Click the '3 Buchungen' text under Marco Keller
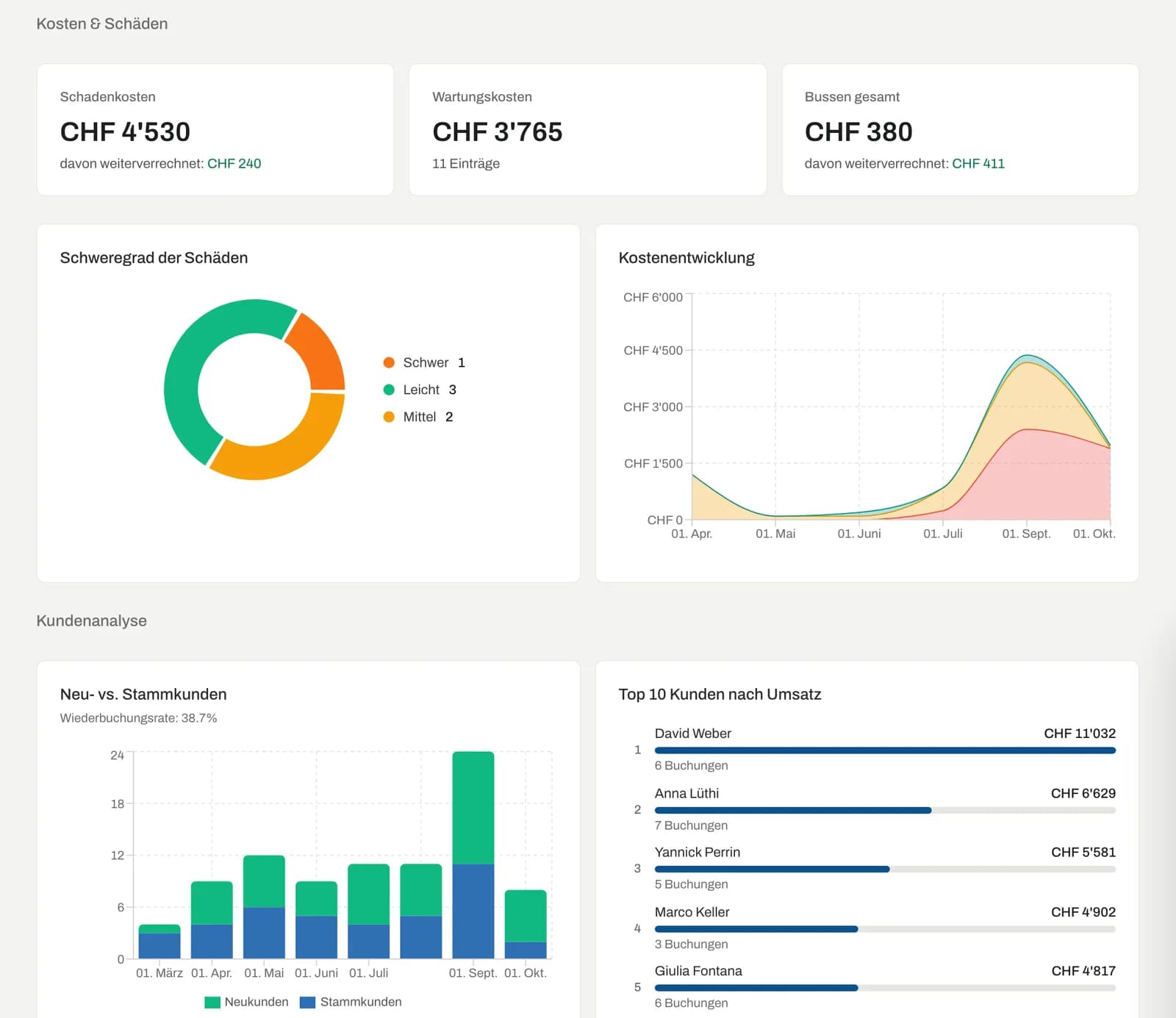 click(691, 944)
